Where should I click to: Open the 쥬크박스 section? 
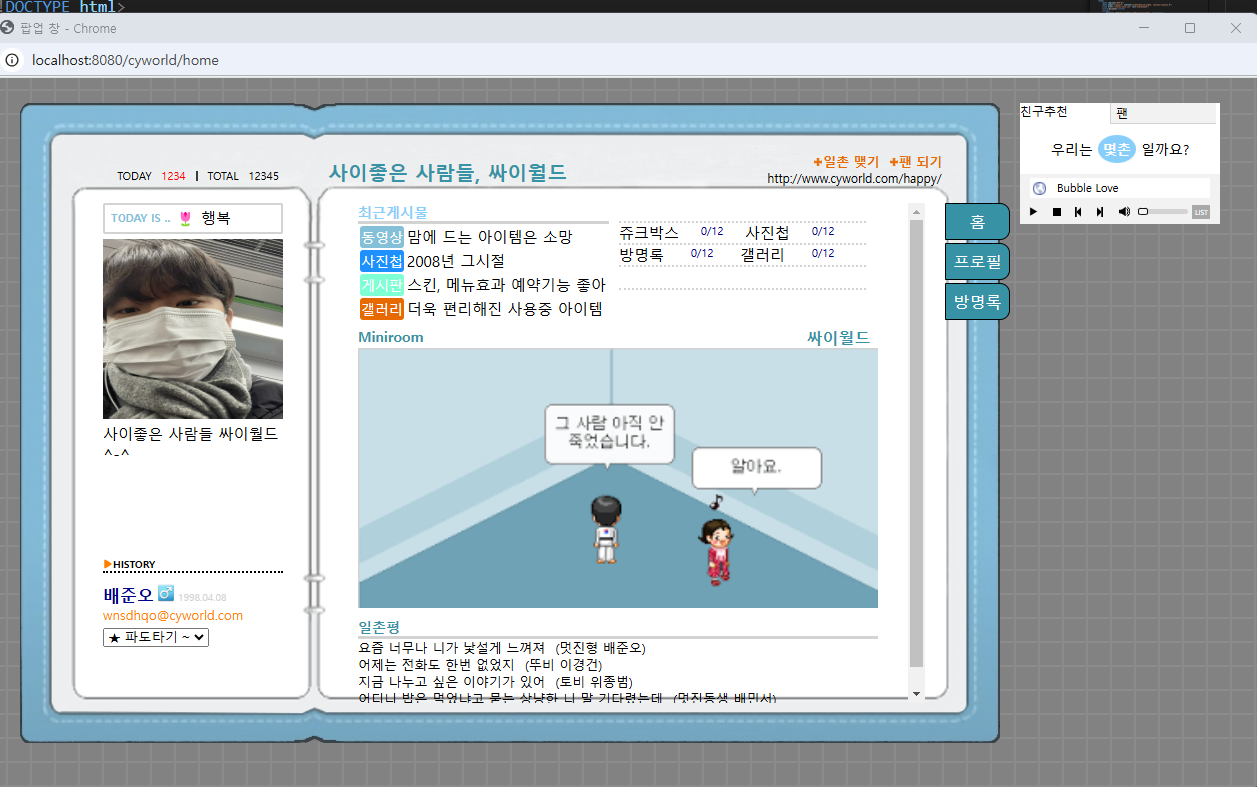pos(649,232)
